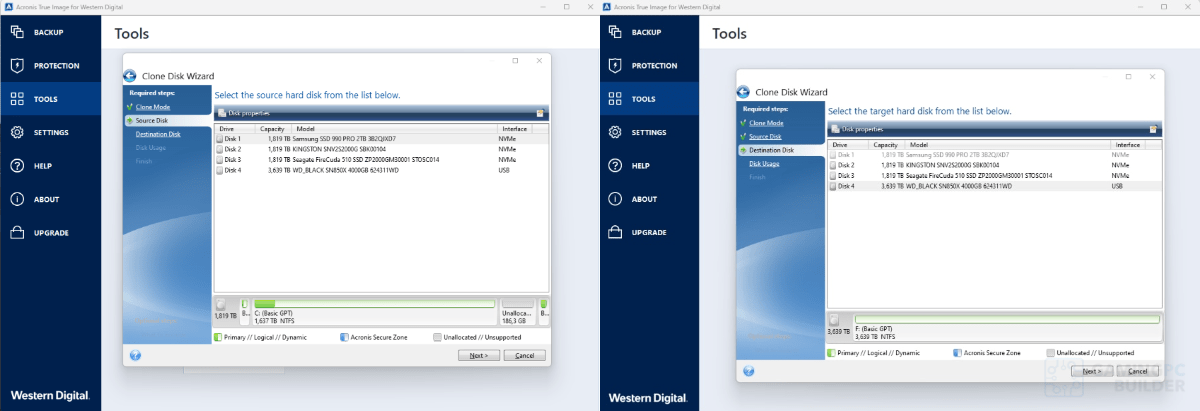This screenshot has height=411, width=1200.
Task: Click Disk properties in the target-disk wizard
Action: [x=857, y=129]
